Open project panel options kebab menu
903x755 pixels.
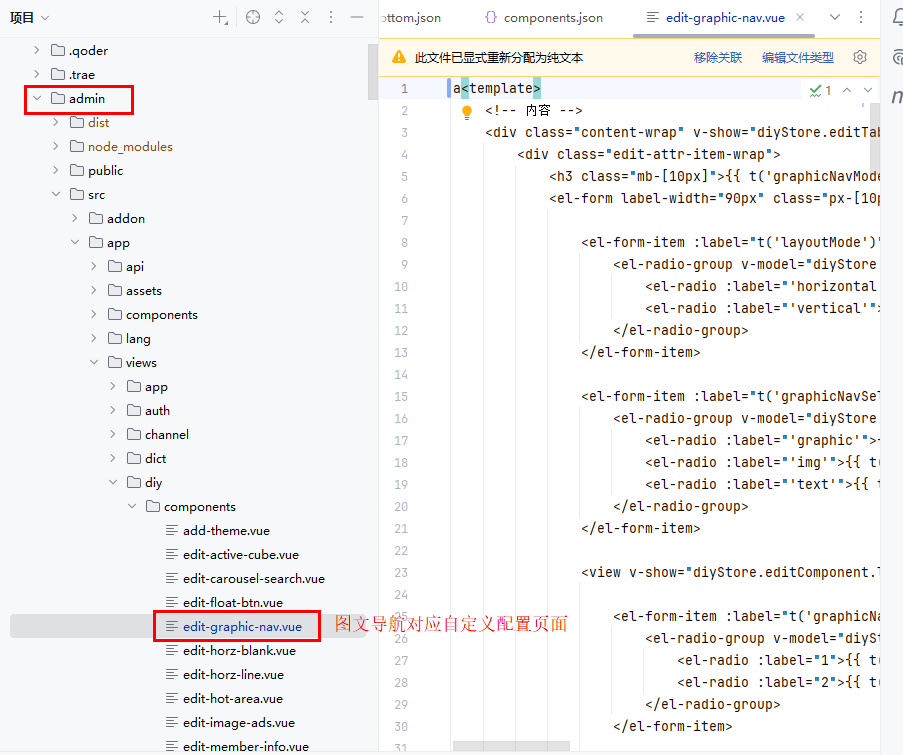coord(331,18)
